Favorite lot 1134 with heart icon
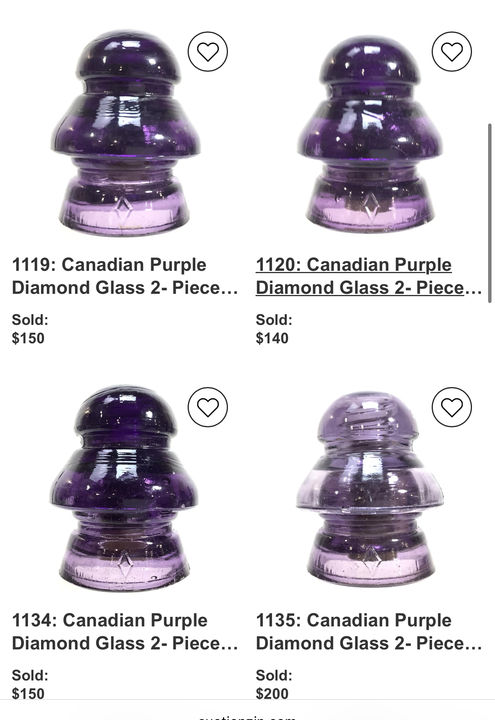Viewport: 495px width, 720px height. pos(208,407)
